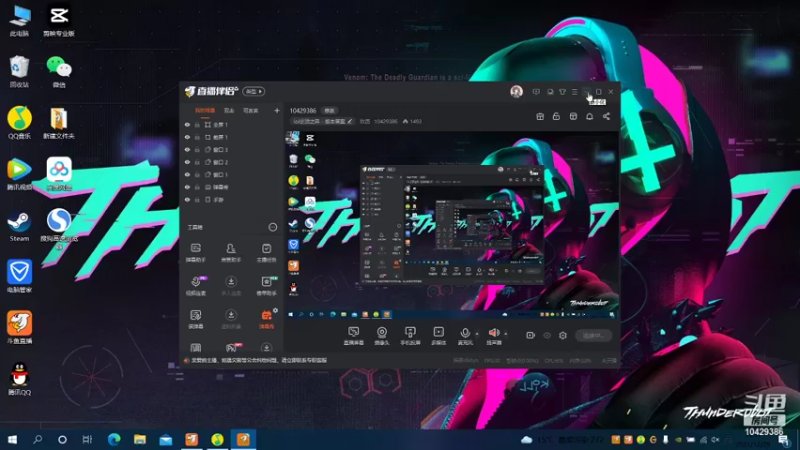Open the 主播任务 checklist tool
Viewport: 800px width, 450px height.
point(266,253)
